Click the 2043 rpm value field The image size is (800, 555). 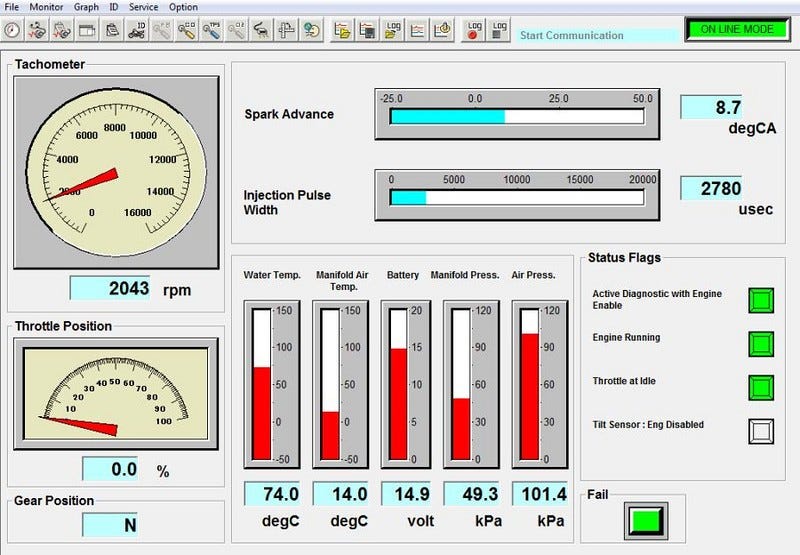point(110,288)
